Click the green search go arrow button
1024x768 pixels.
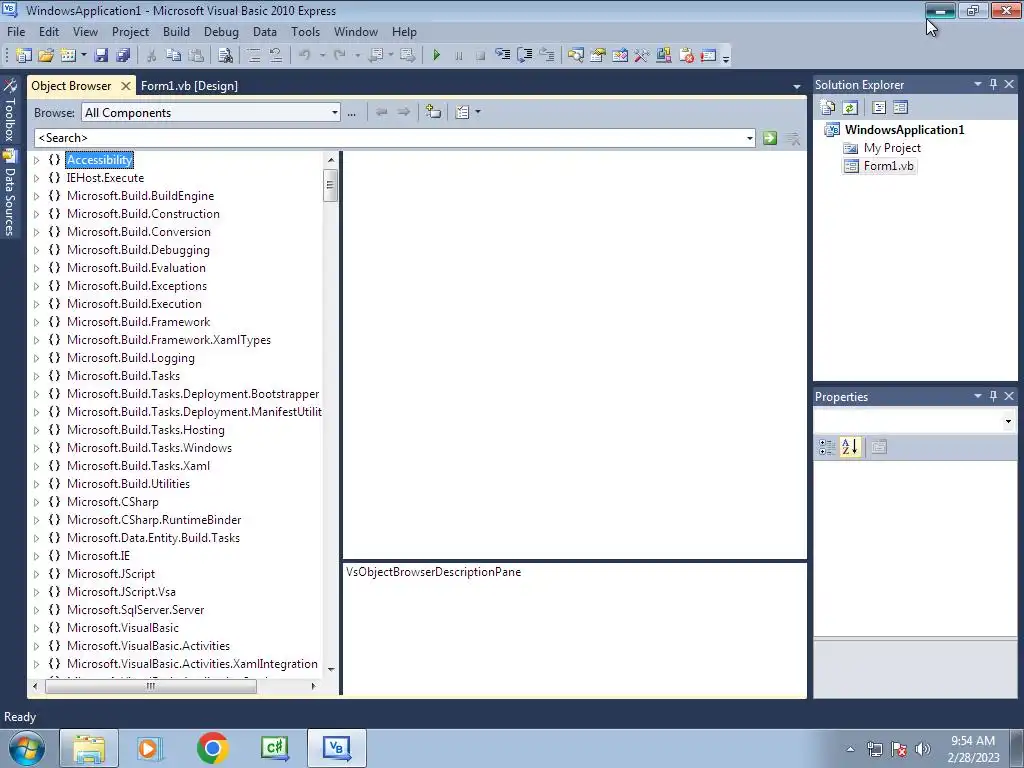(x=770, y=138)
